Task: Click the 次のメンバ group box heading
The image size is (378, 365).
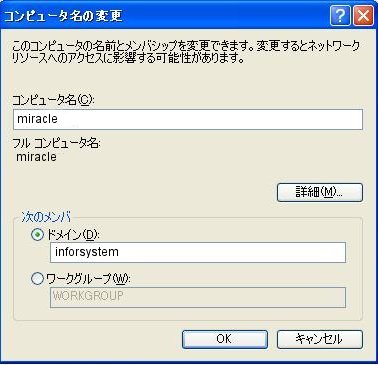Action: click(46, 217)
